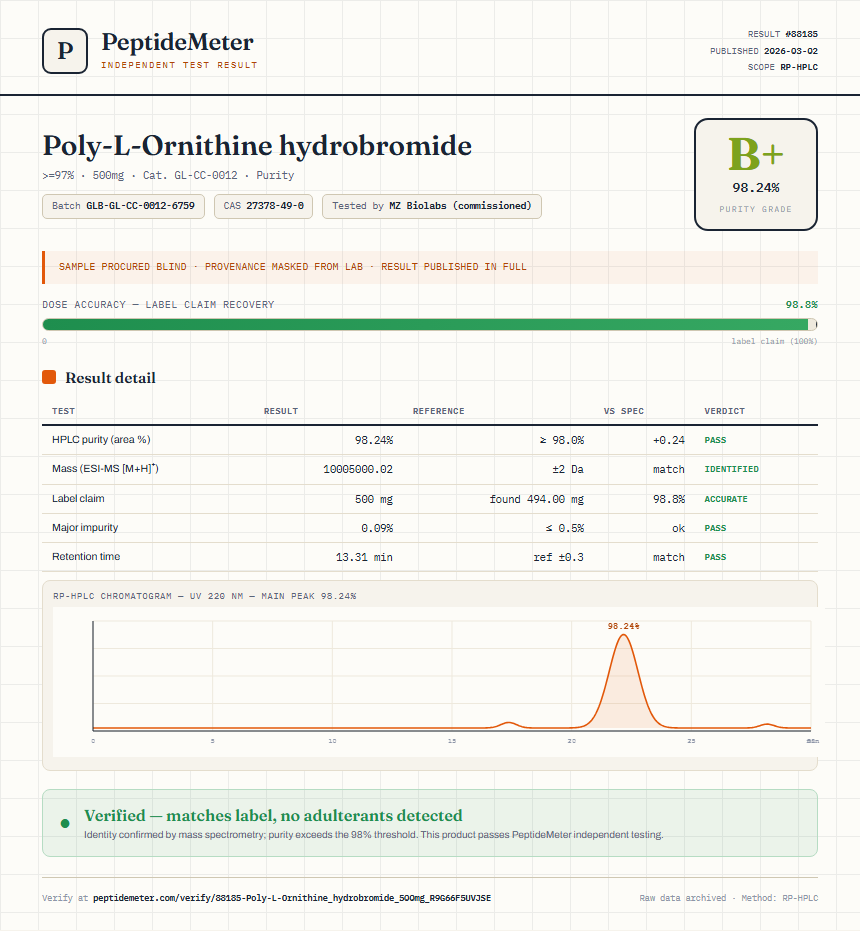
Task: Click the ±2 Da reference value
Action: point(568,469)
